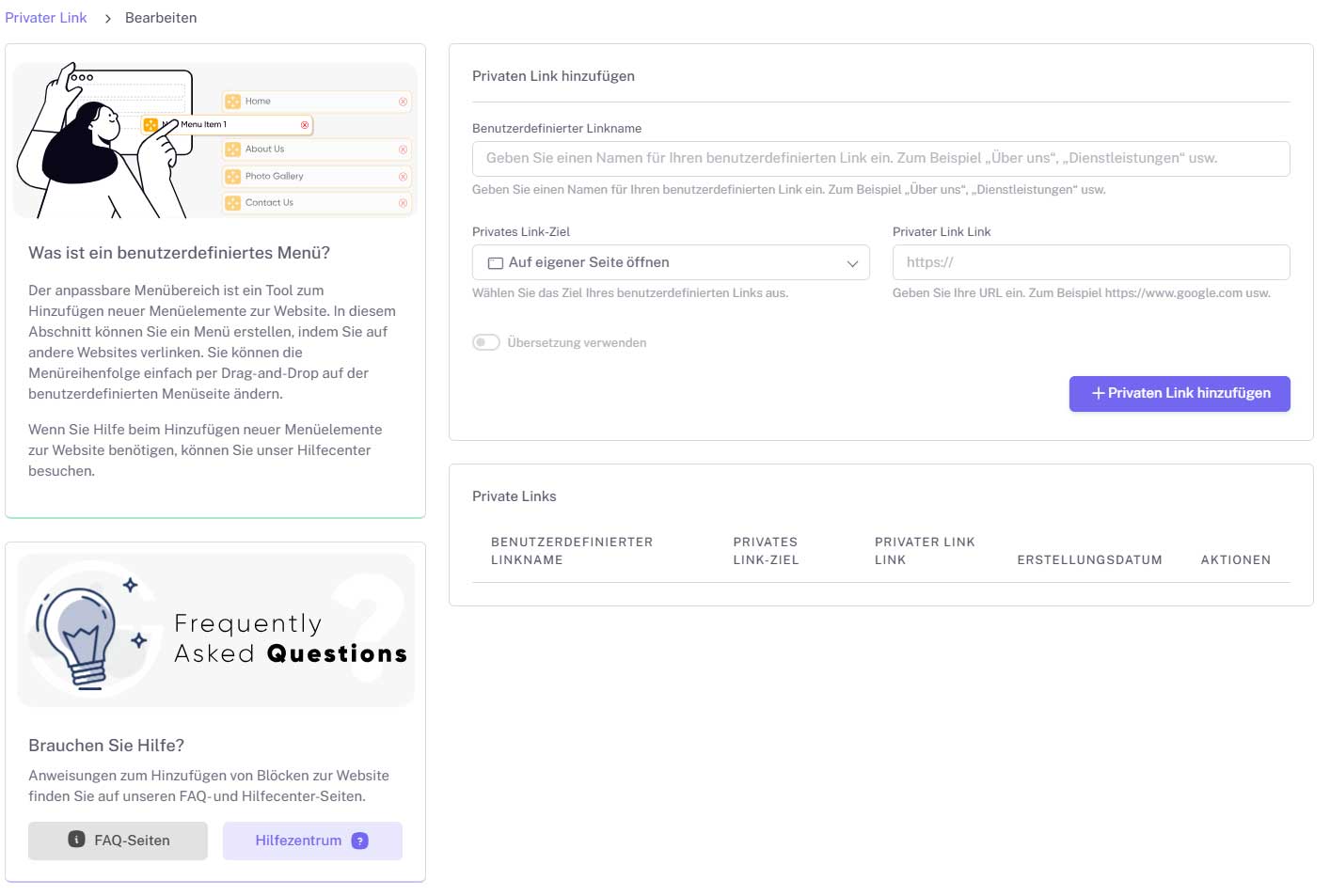Click the window icon in the Link-Ziel dropdown
The width and height of the screenshot is (1330, 896).
[496, 263]
